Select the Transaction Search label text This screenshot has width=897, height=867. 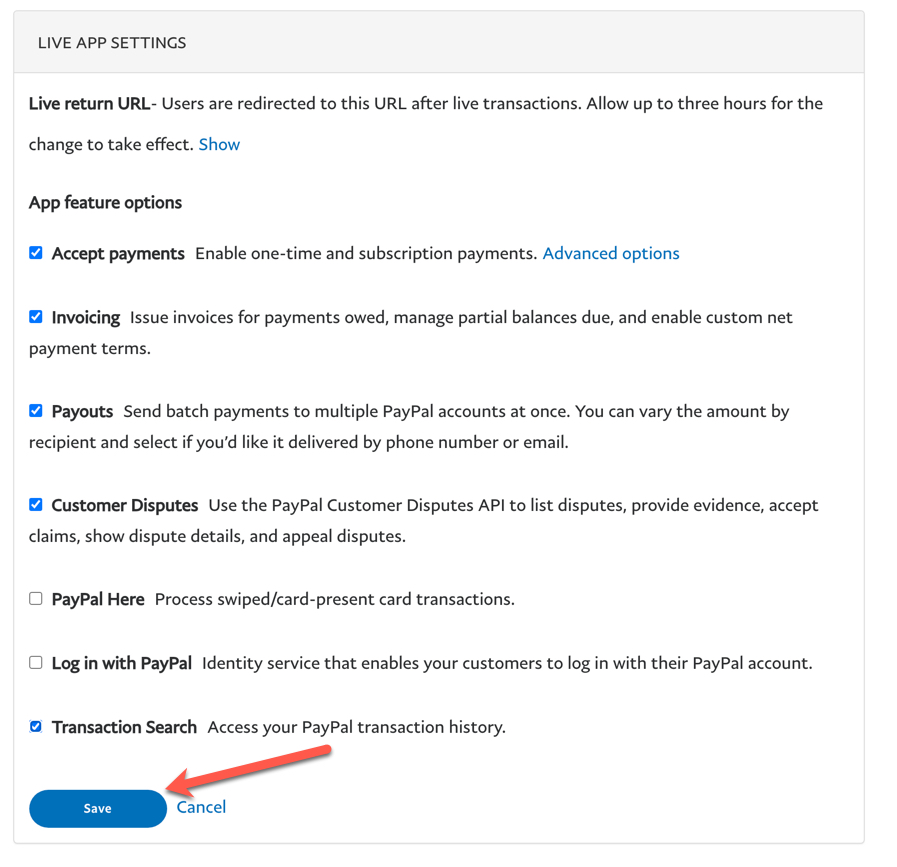click(124, 726)
